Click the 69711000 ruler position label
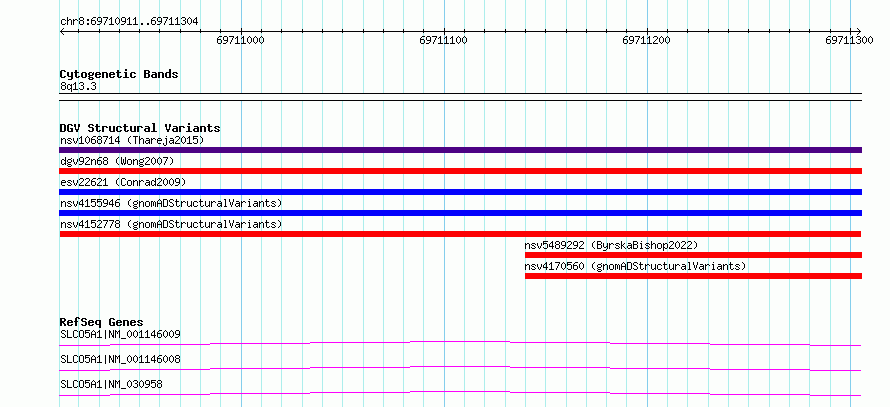Screen dimensions: 890x407 point(241,41)
